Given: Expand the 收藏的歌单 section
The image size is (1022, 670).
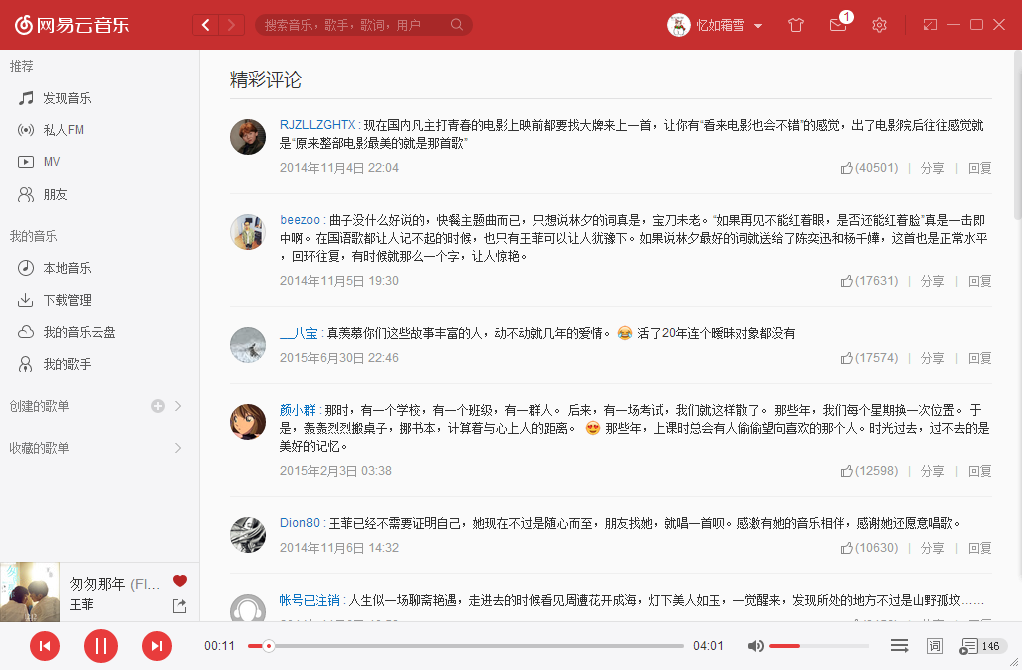Looking at the screenshot, I should click(x=178, y=448).
